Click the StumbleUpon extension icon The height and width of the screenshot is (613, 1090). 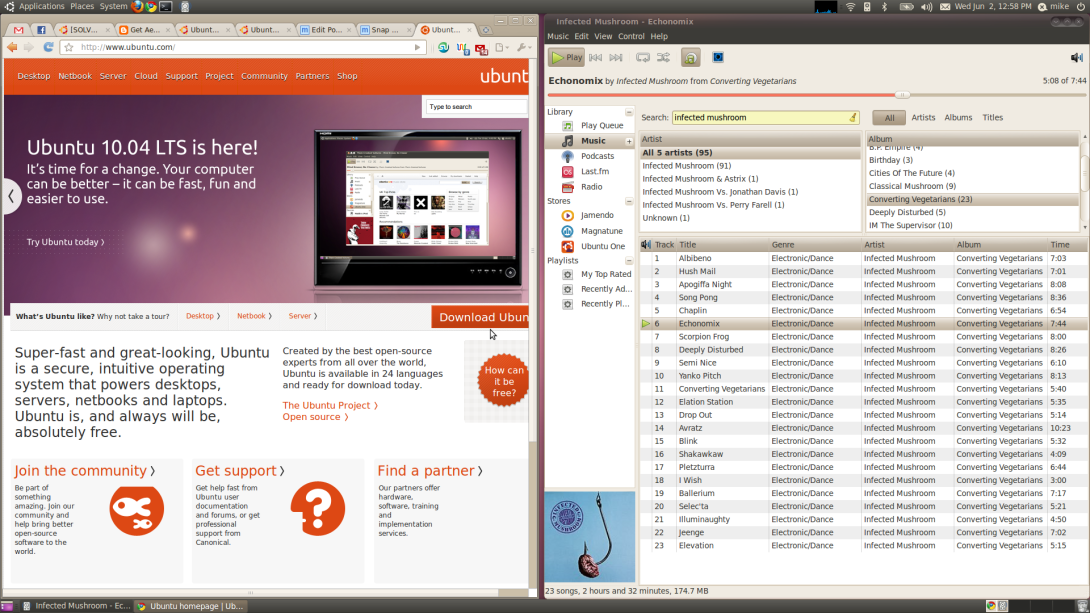click(x=443, y=48)
